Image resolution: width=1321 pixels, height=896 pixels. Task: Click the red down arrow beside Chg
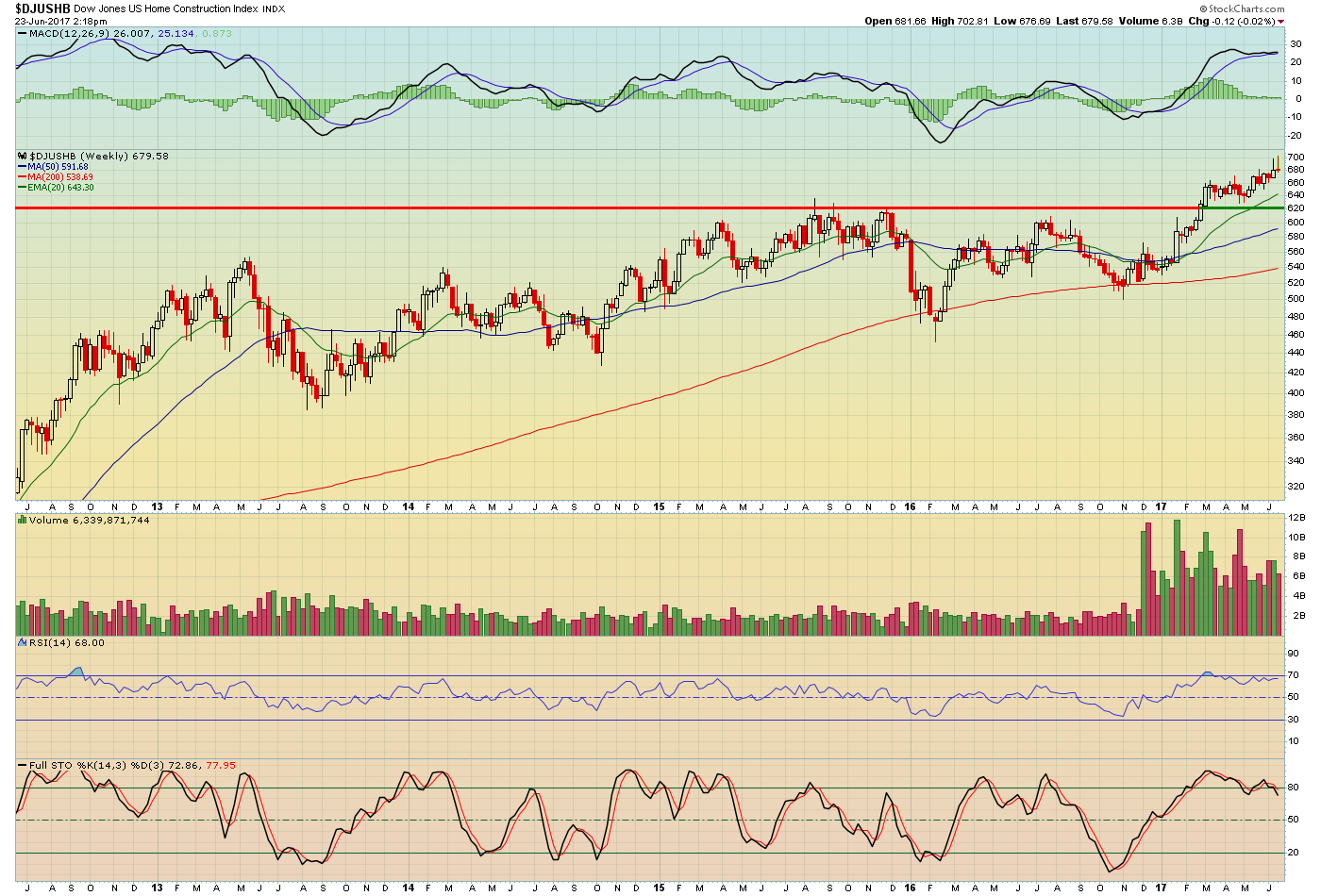tap(1280, 22)
